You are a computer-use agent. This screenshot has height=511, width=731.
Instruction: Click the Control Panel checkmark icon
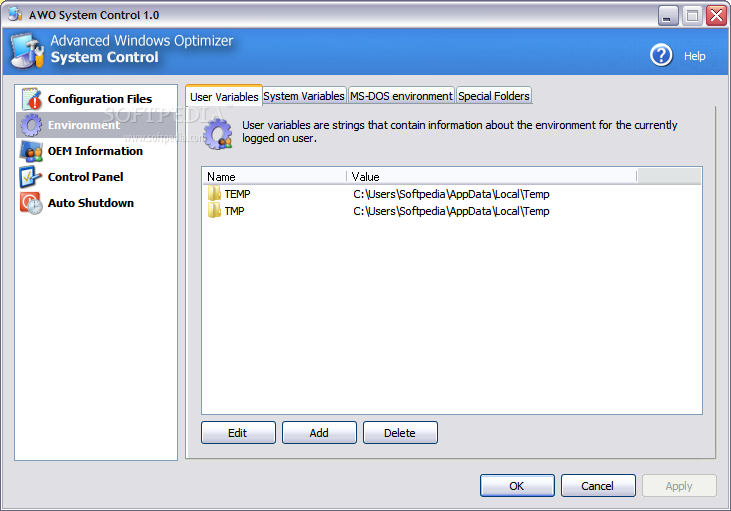pos(30,177)
